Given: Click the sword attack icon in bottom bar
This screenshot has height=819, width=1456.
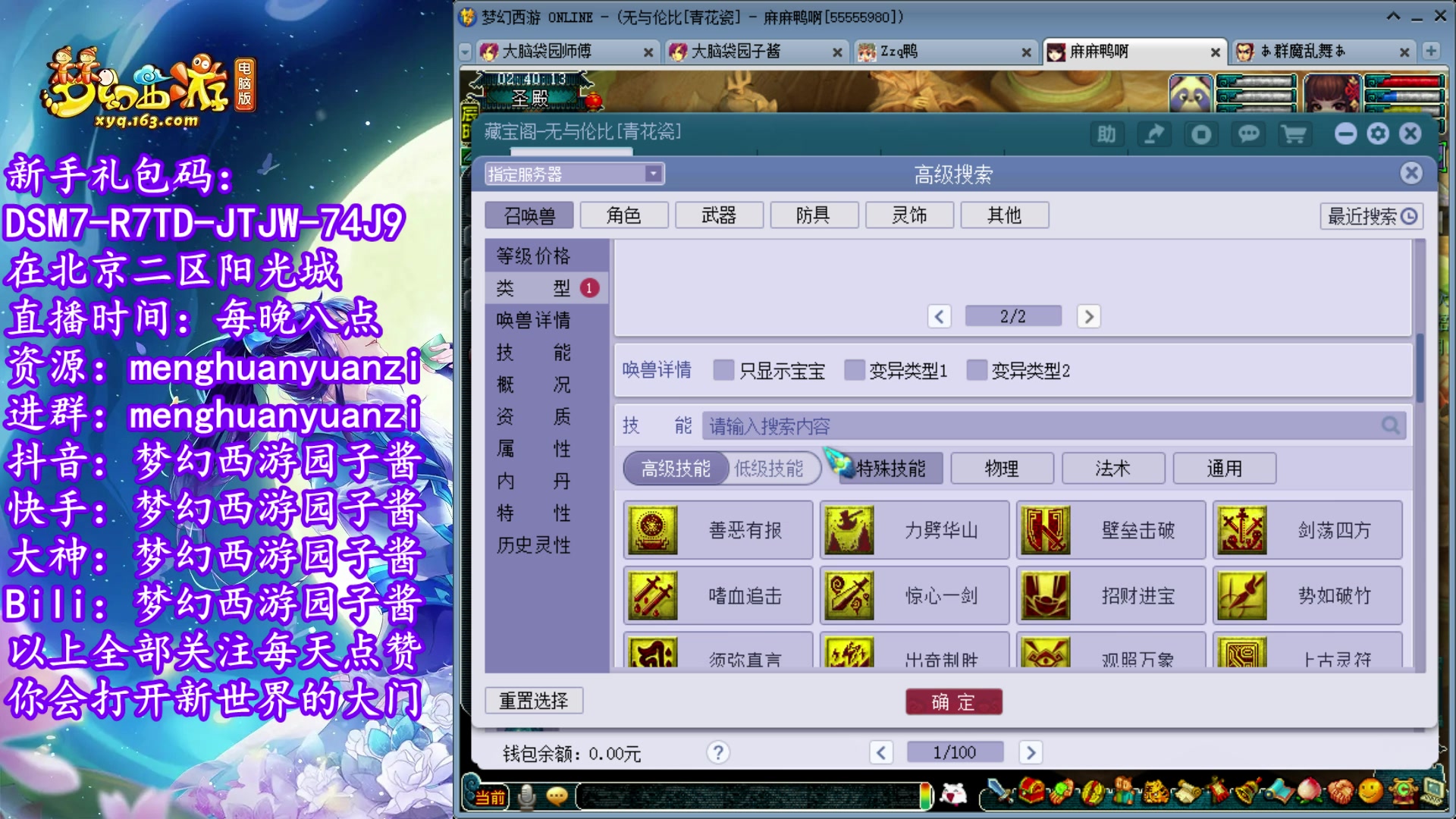Looking at the screenshot, I should pos(1000,792).
